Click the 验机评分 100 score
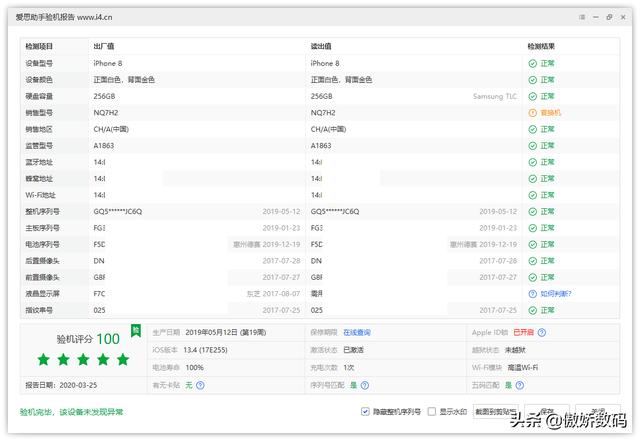Image resolution: width=640 pixels, height=441 pixels. point(88,339)
